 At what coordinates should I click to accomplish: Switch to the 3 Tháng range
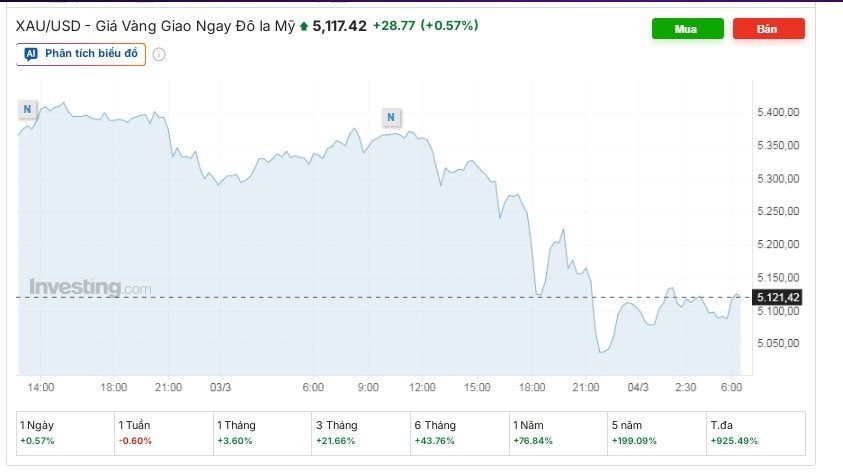point(360,432)
